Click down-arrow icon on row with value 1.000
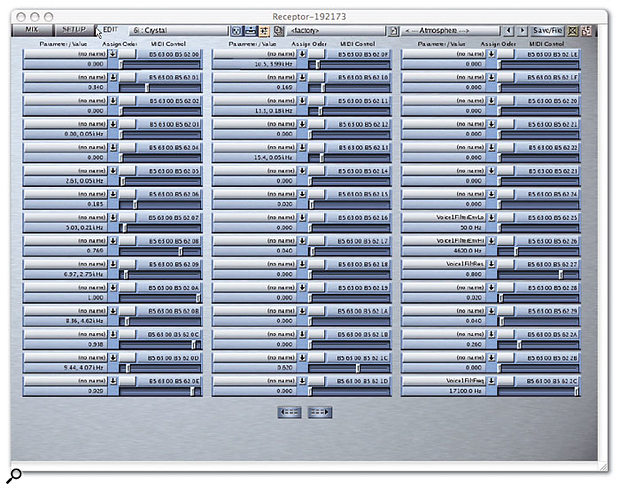The height and width of the screenshot is (490, 620). pos(113,287)
